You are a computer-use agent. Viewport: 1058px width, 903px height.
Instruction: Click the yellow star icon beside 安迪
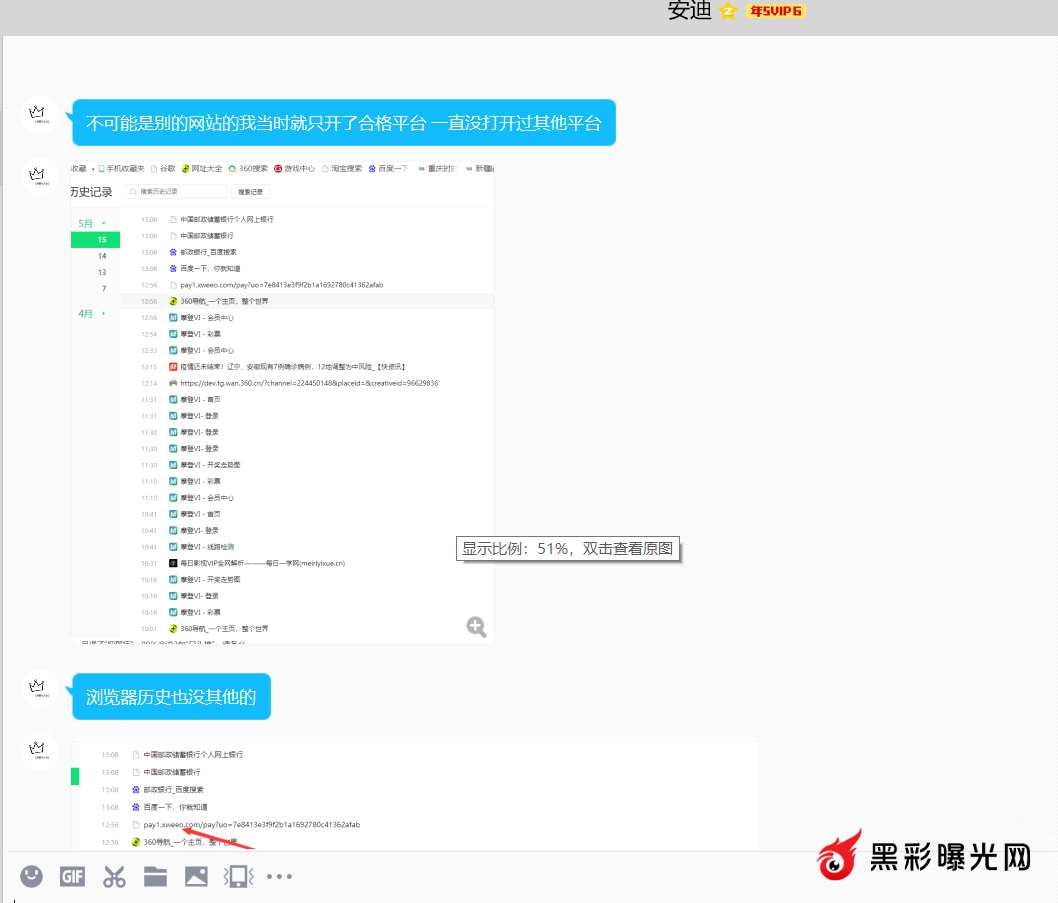click(x=727, y=12)
